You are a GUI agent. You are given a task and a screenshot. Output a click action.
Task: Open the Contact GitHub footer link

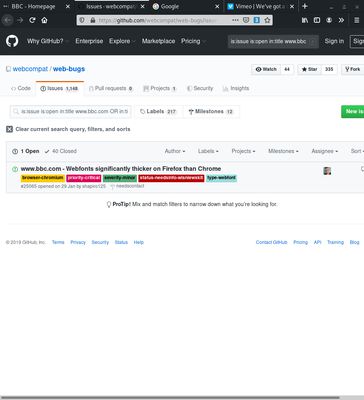click(x=271, y=242)
